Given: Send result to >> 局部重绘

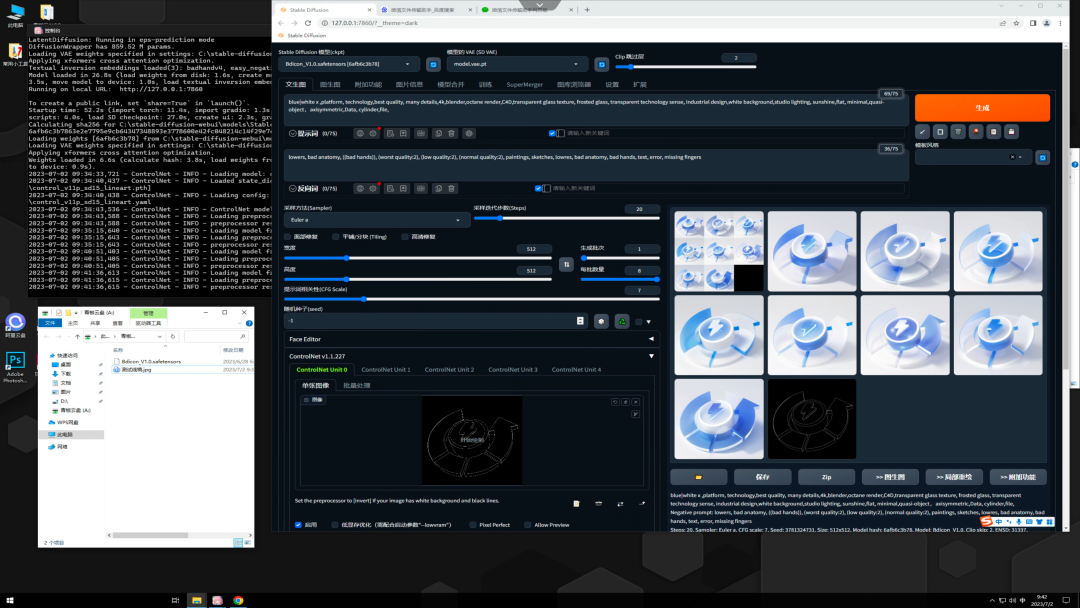Looking at the screenshot, I should point(955,477).
